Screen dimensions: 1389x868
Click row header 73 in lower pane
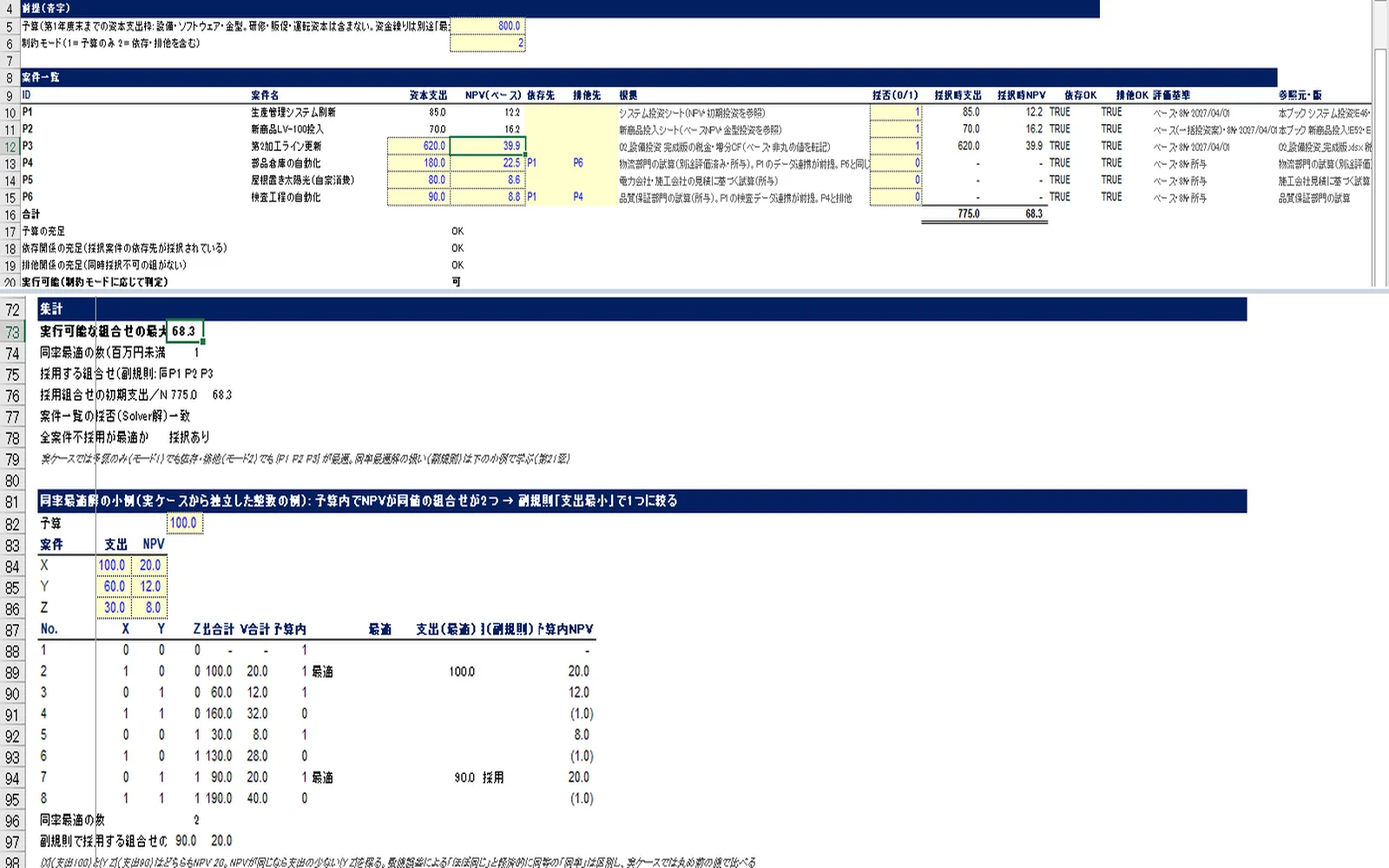click(12, 332)
